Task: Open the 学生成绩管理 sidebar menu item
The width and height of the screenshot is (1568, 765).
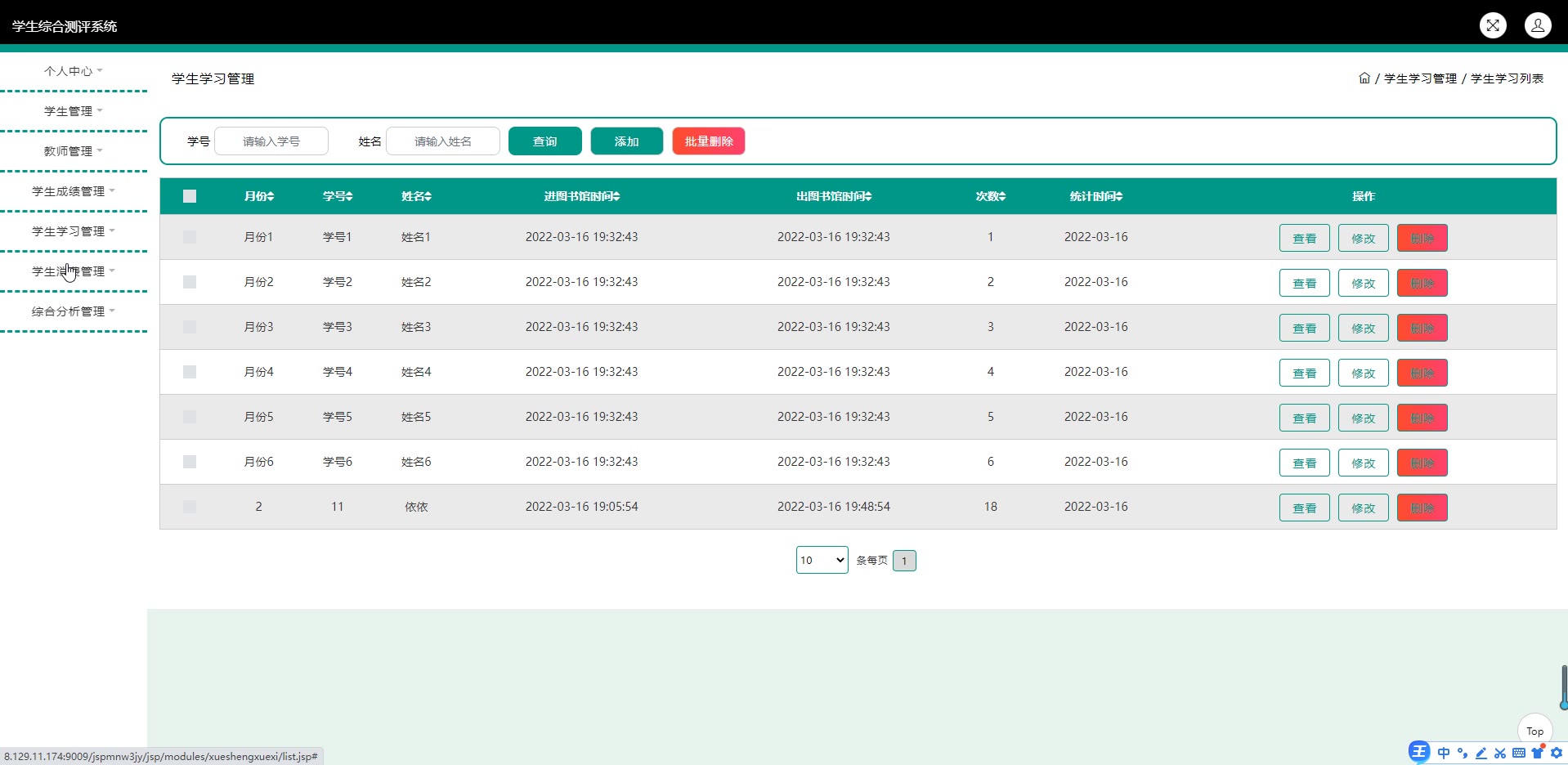Action: [73, 191]
